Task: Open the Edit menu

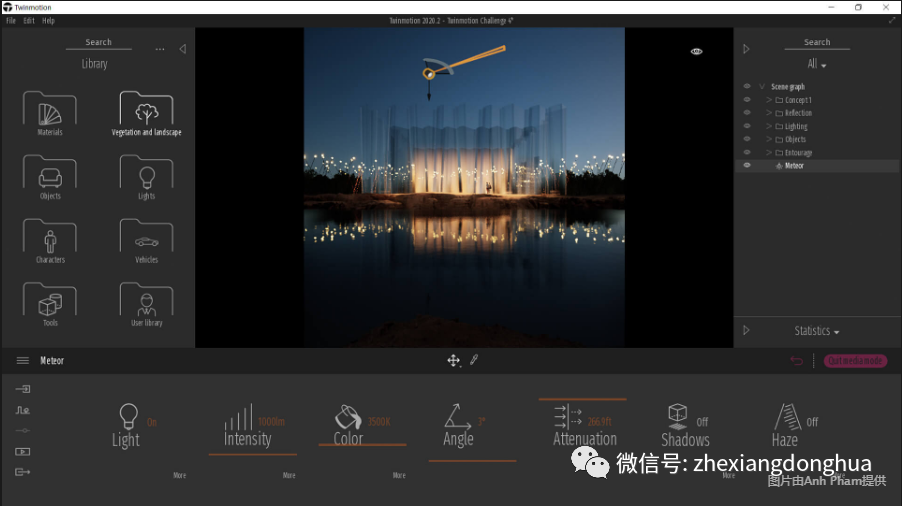Action: coord(29,21)
